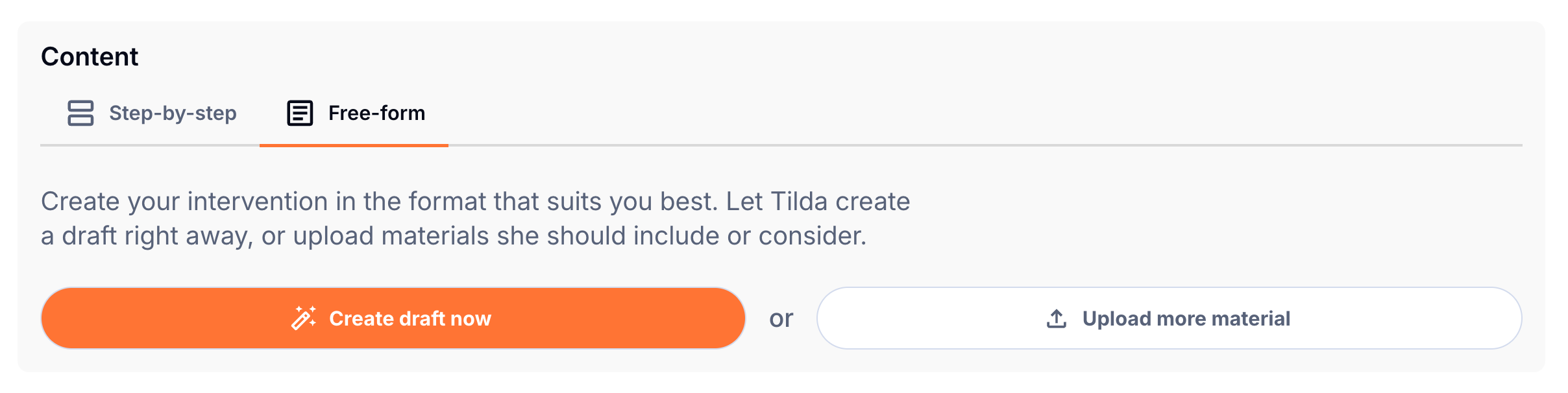Click the "Create draft now" button text

410,318
